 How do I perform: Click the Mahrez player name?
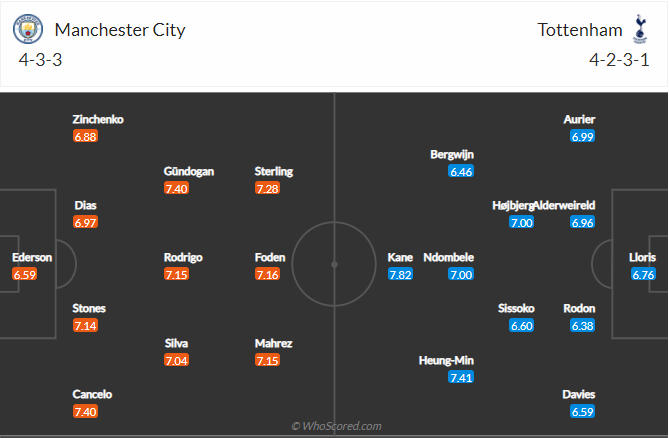(273, 343)
